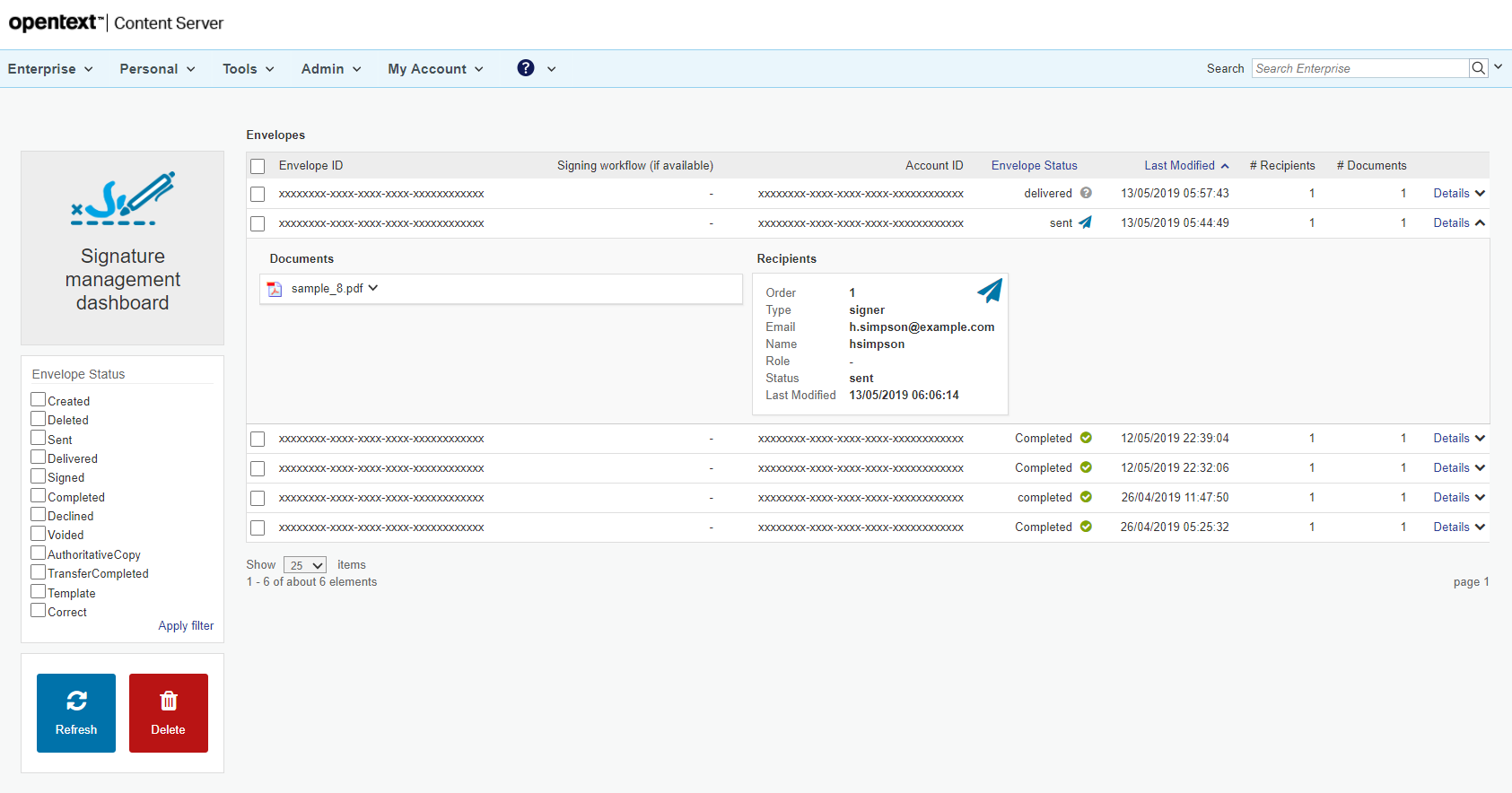Toggle the select-all envelopes header checkbox
Screen dimensions: 1512x793
point(258,166)
